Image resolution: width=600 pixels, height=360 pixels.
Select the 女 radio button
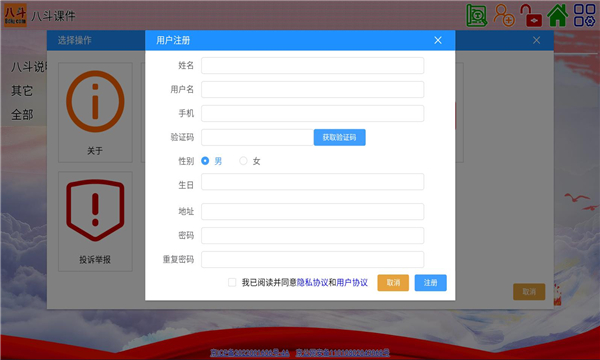coord(243,161)
